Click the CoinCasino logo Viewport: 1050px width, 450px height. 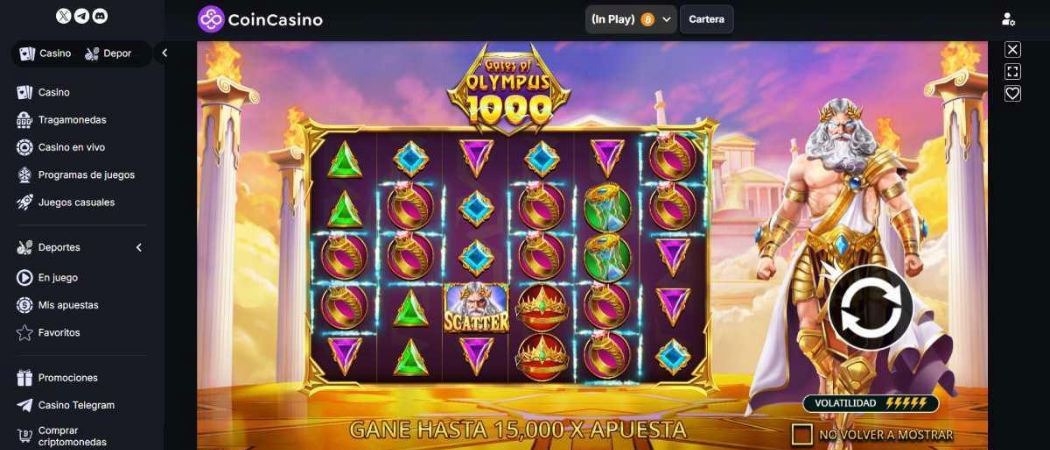tap(260, 19)
